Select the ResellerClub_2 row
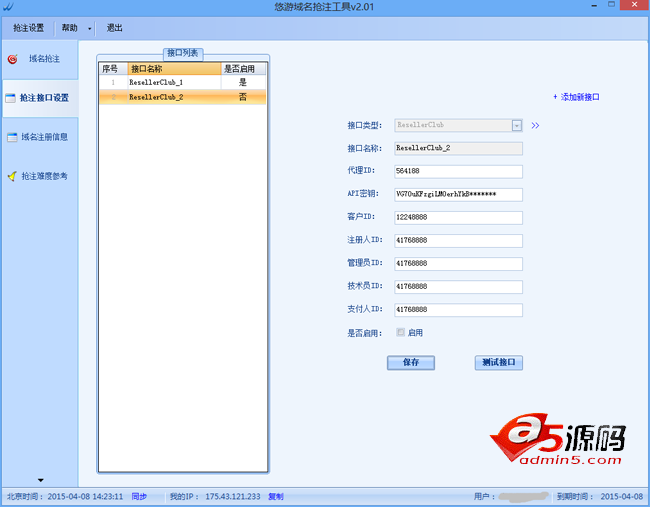The image size is (650, 507). [x=182, y=97]
